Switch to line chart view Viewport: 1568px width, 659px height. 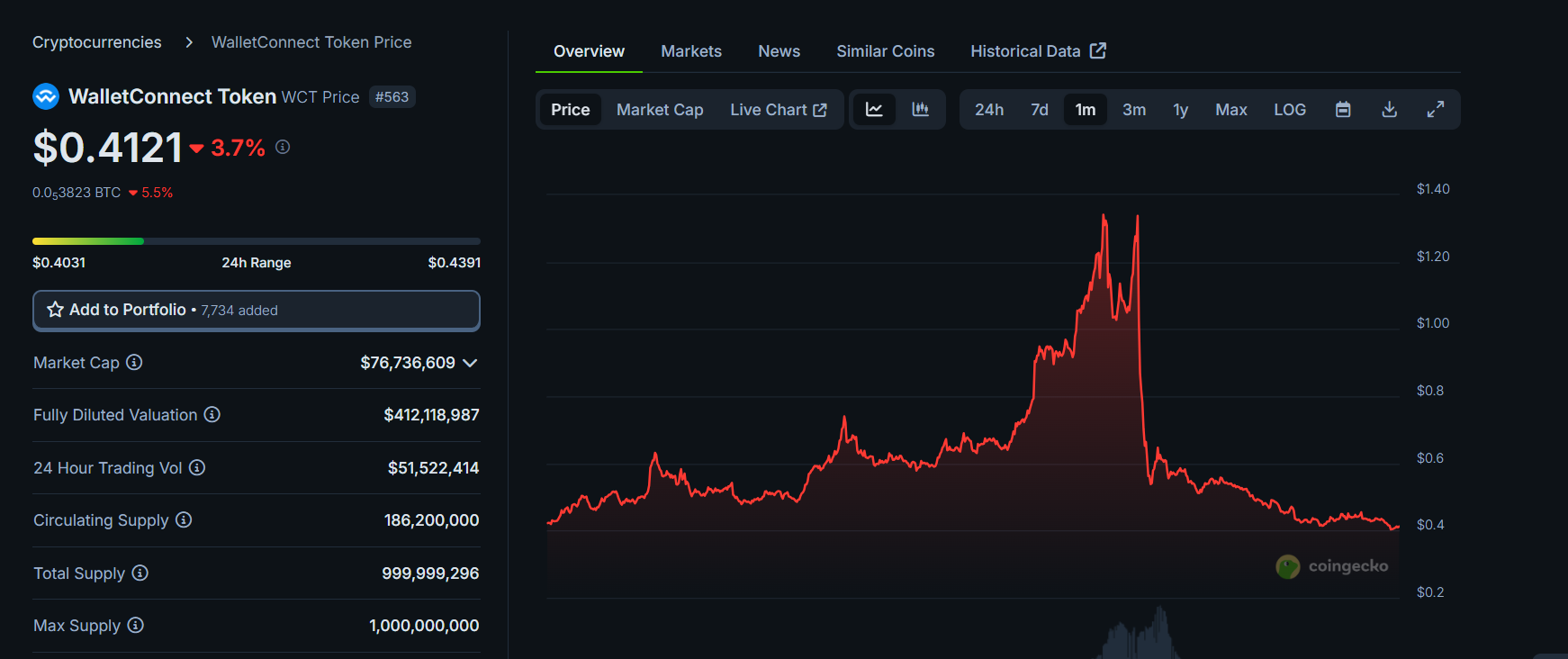(x=874, y=110)
